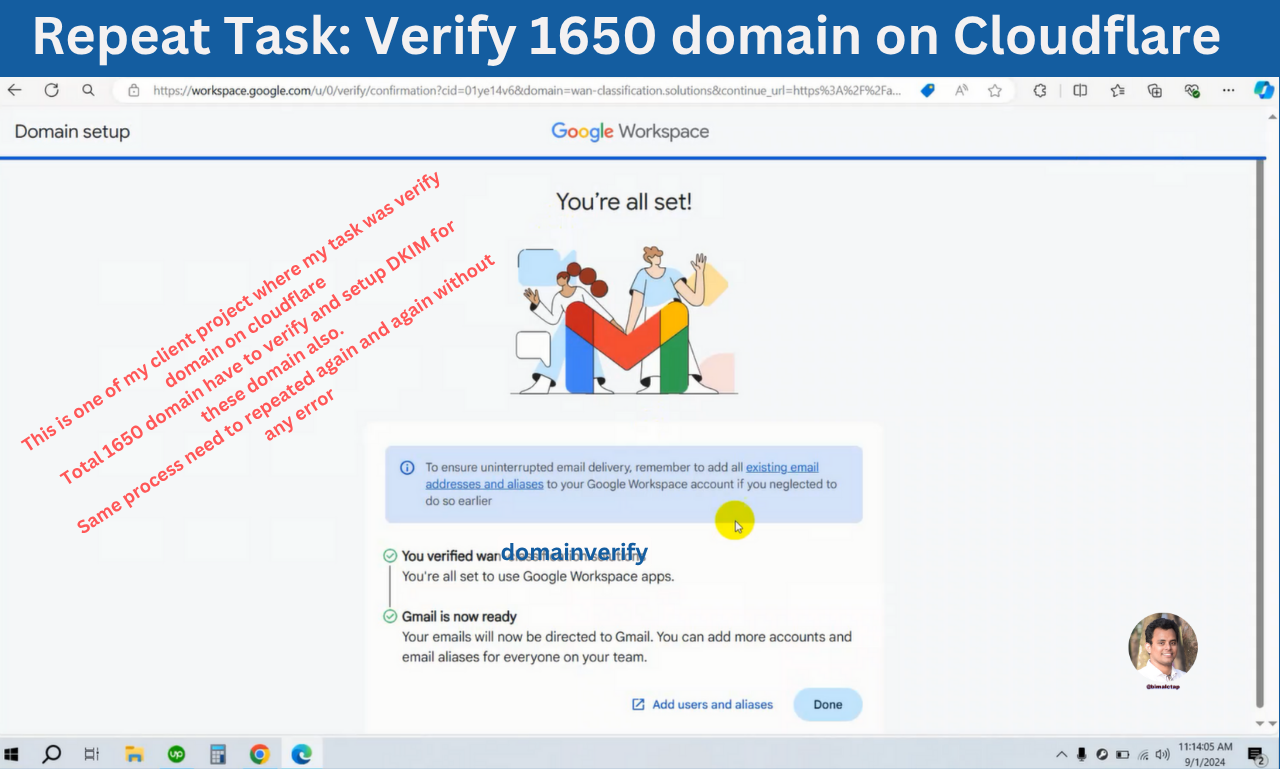Click the Done button
Viewport: 1280px width, 769px height.
coord(827,704)
